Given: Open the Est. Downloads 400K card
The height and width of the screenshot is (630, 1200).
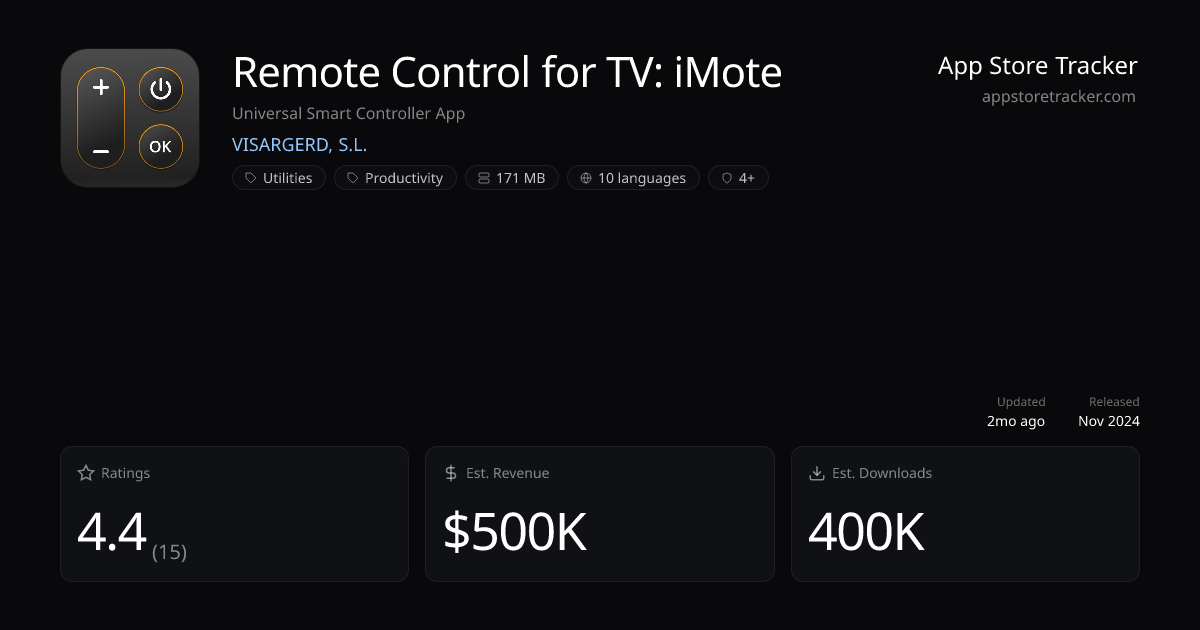Looking at the screenshot, I should 965,513.
